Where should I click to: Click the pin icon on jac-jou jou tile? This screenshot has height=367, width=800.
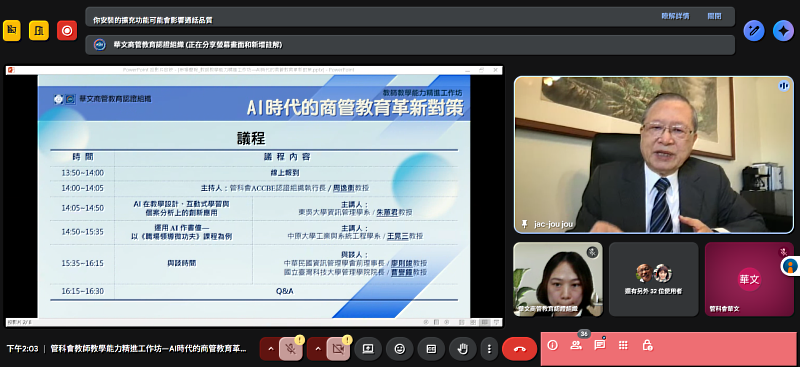pyautogui.click(x=524, y=225)
